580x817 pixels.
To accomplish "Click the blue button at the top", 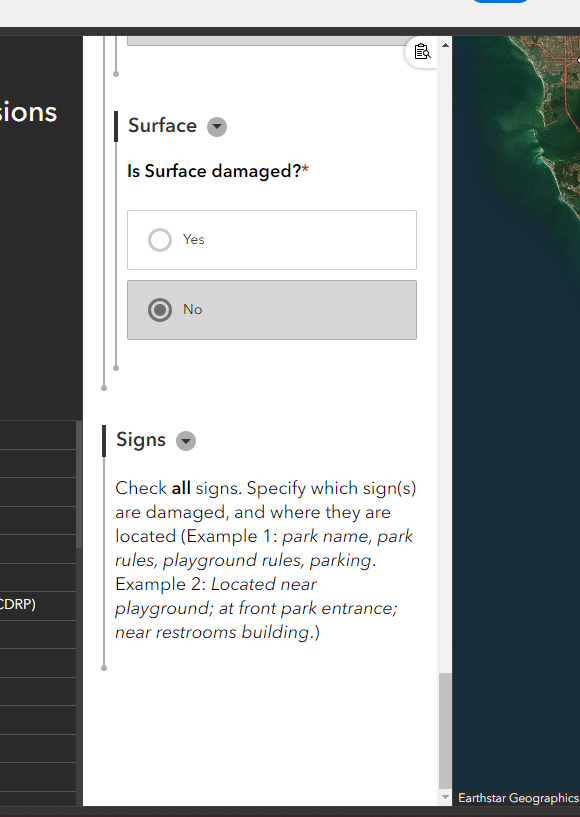I will pos(499,1).
